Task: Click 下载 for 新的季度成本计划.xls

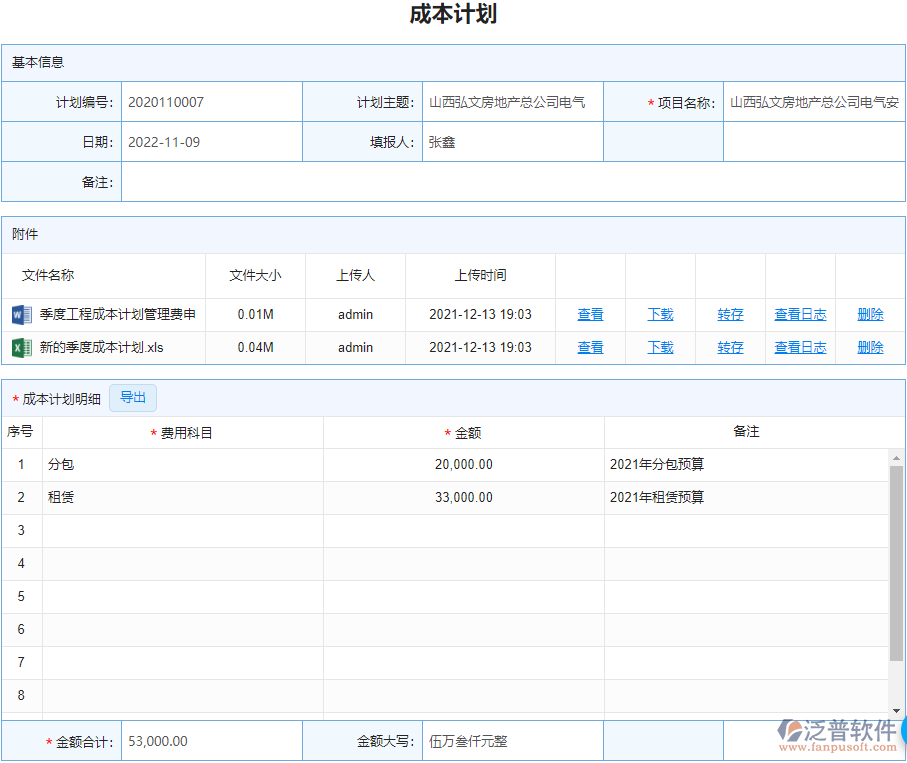Action: tap(659, 347)
